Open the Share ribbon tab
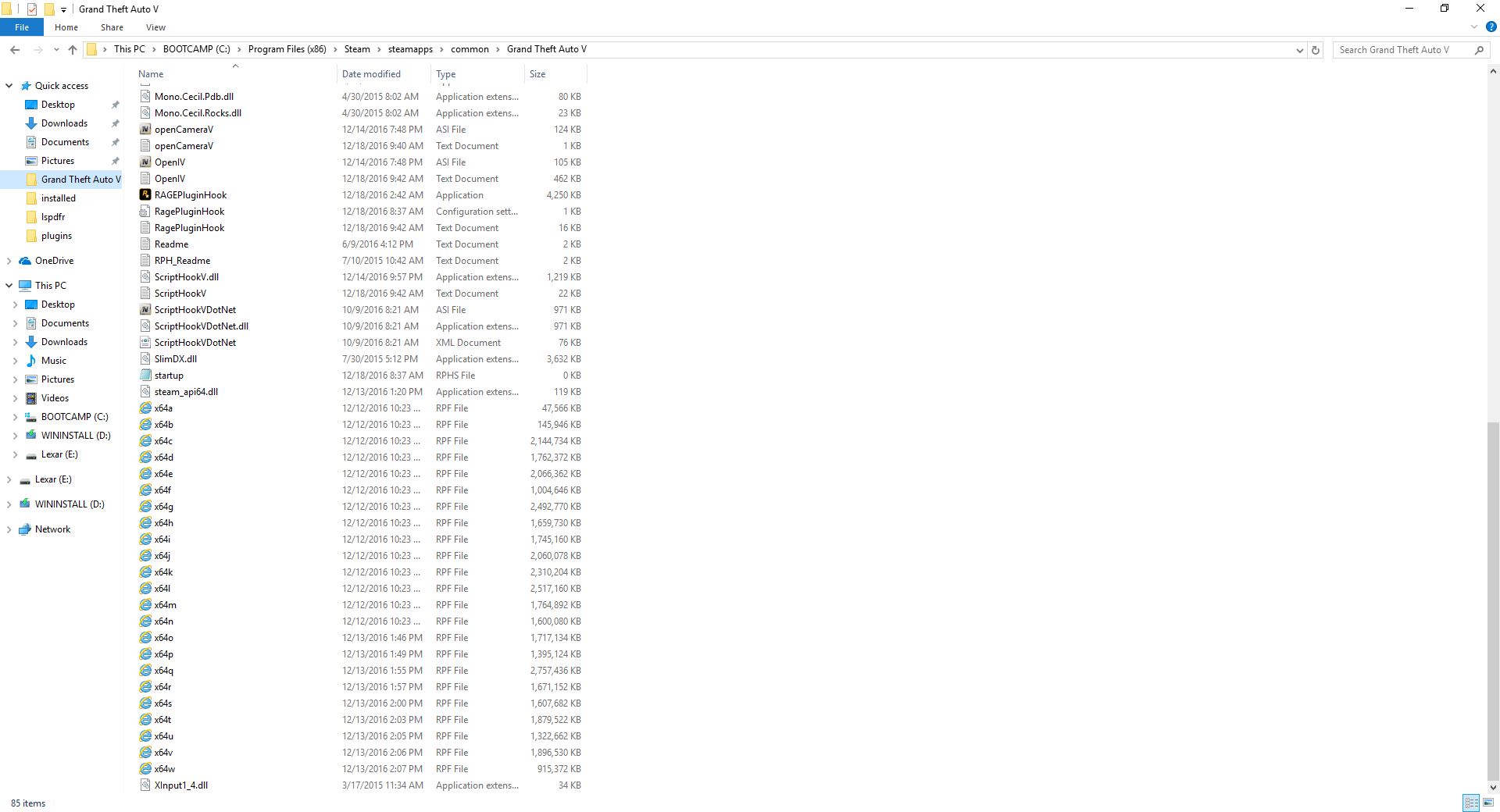This screenshot has height=812, width=1500. (112, 27)
